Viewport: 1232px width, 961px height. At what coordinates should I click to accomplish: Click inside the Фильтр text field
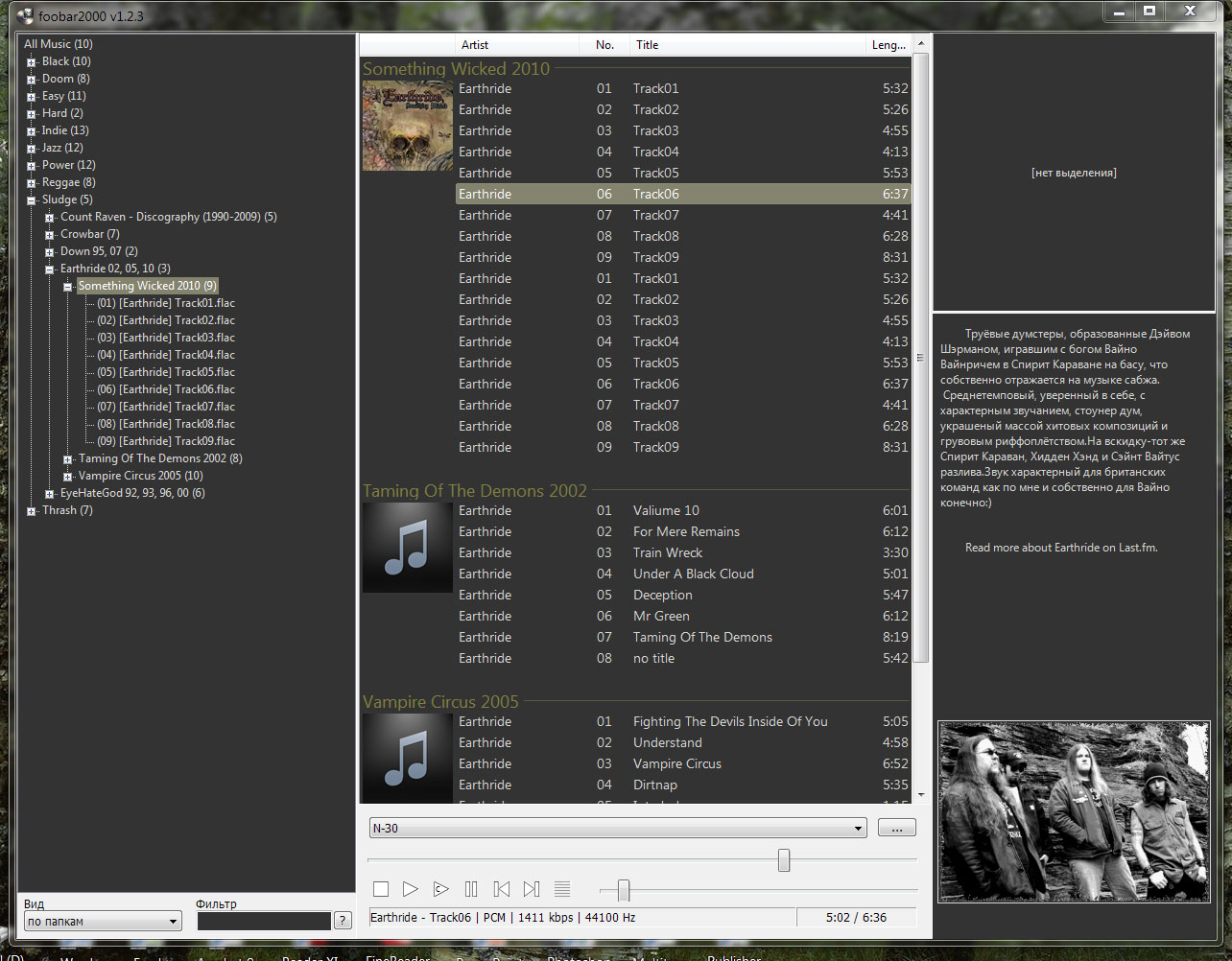264,922
